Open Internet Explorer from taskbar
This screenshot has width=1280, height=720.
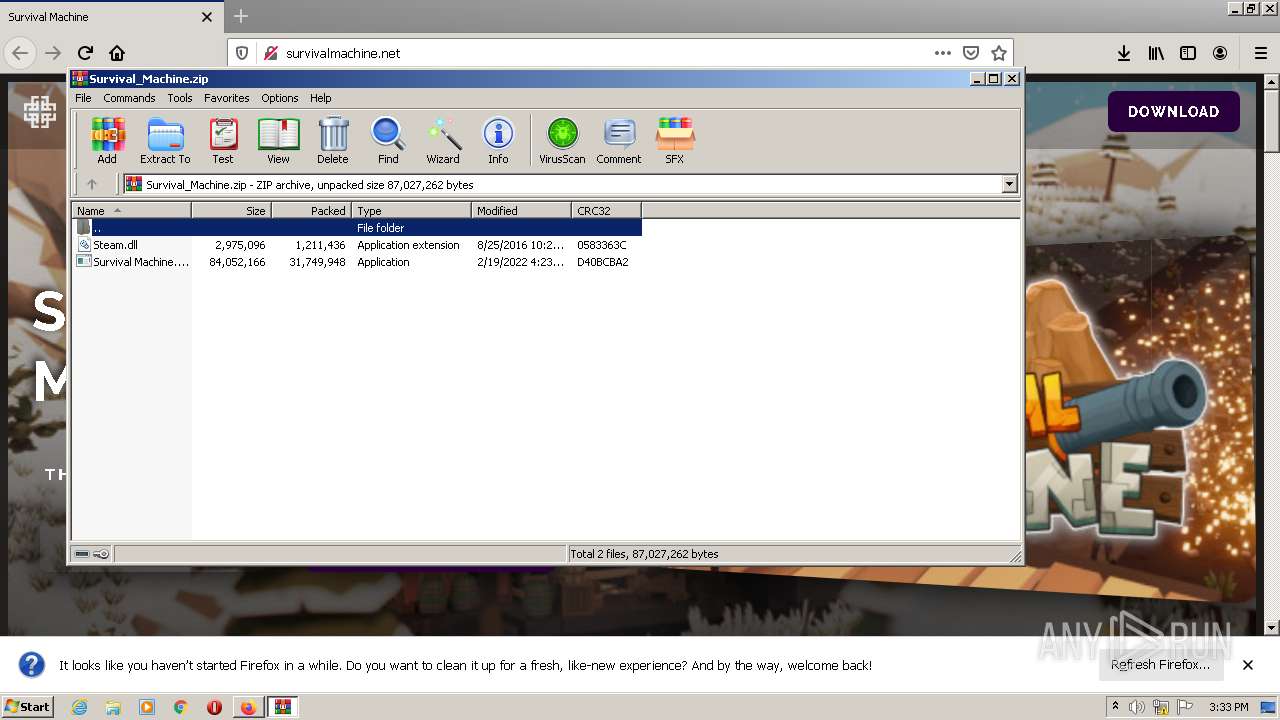pos(79,707)
